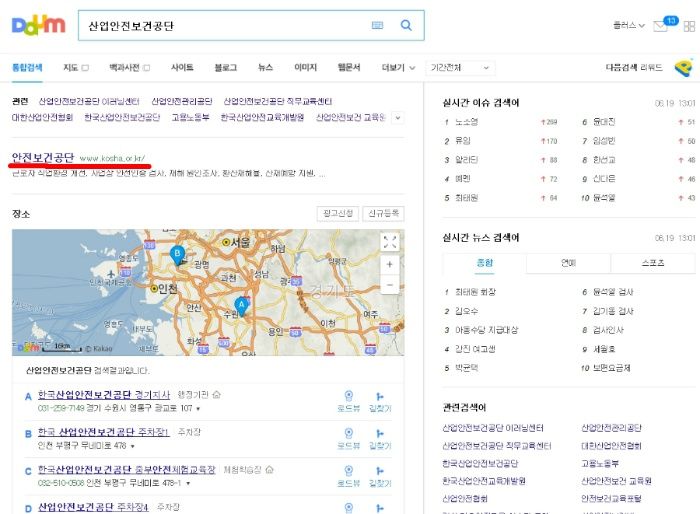
Task: Open 로드뷰 for 주차장1 result
Action: click(x=349, y=439)
